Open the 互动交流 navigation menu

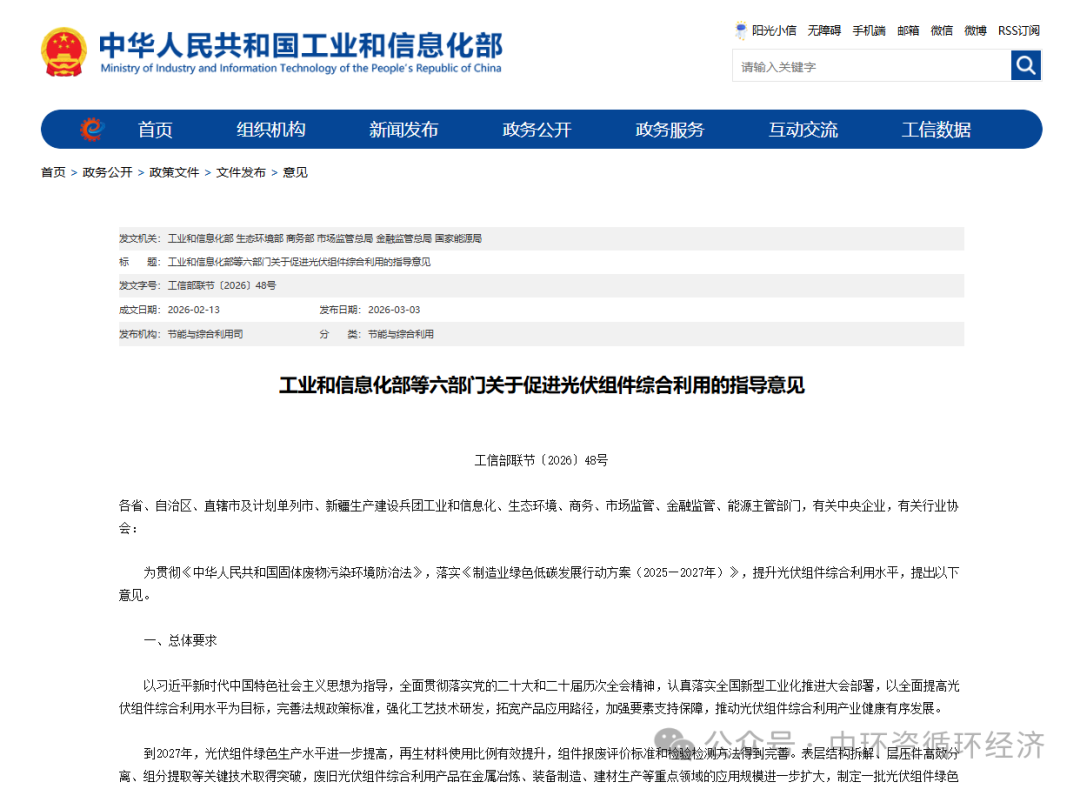point(802,129)
